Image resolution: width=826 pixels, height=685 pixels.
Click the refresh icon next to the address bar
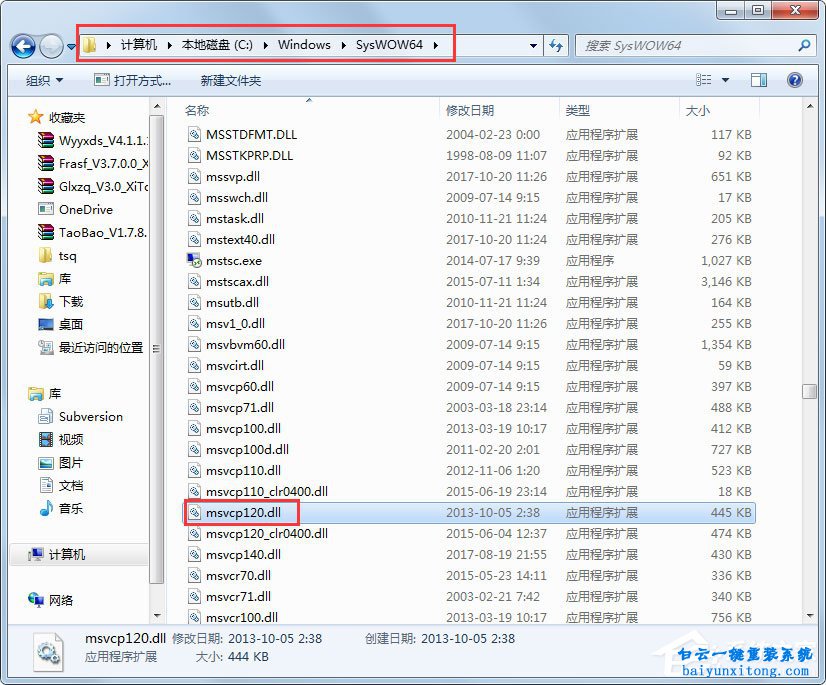pos(557,45)
